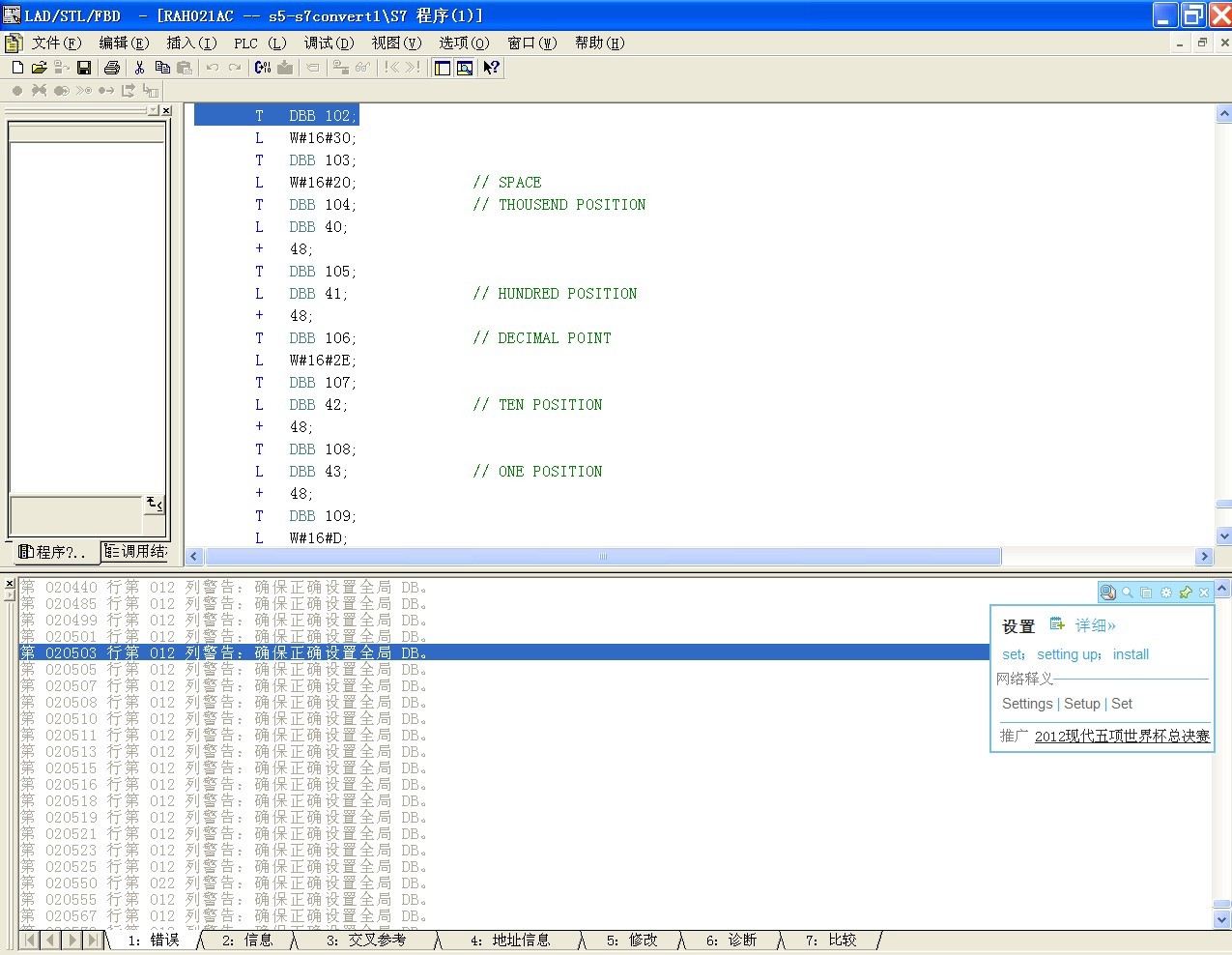
Task: Click the copy icon in dictionary popup toolbar
Action: tap(1146, 593)
